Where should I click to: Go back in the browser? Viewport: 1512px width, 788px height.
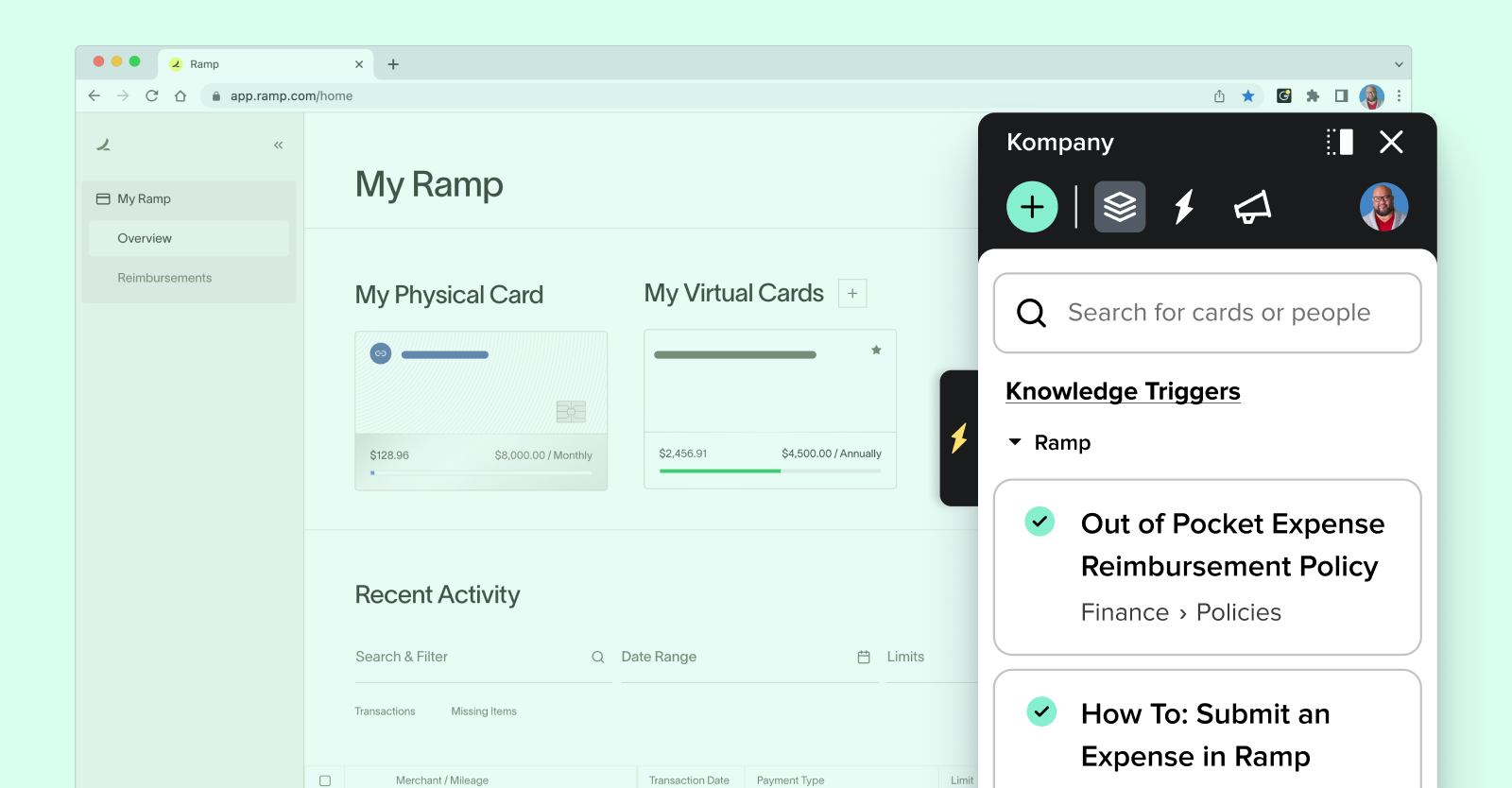tap(94, 95)
